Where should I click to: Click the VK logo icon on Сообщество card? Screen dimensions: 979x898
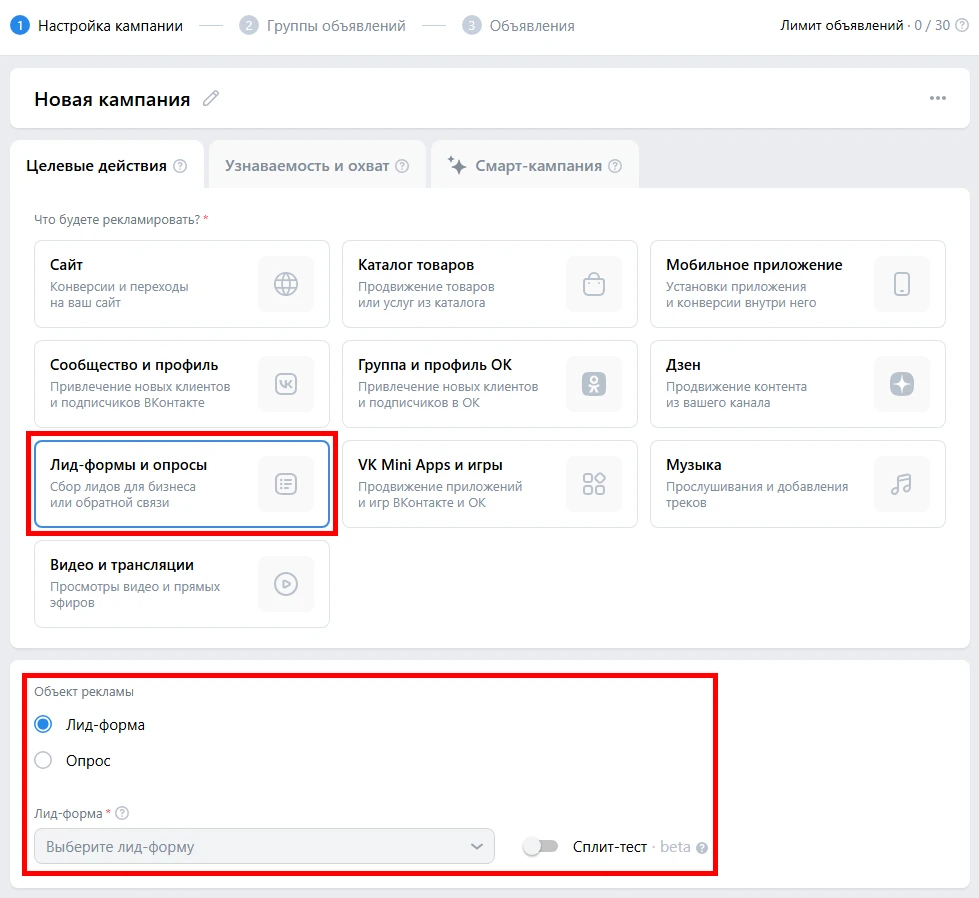click(286, 384)
